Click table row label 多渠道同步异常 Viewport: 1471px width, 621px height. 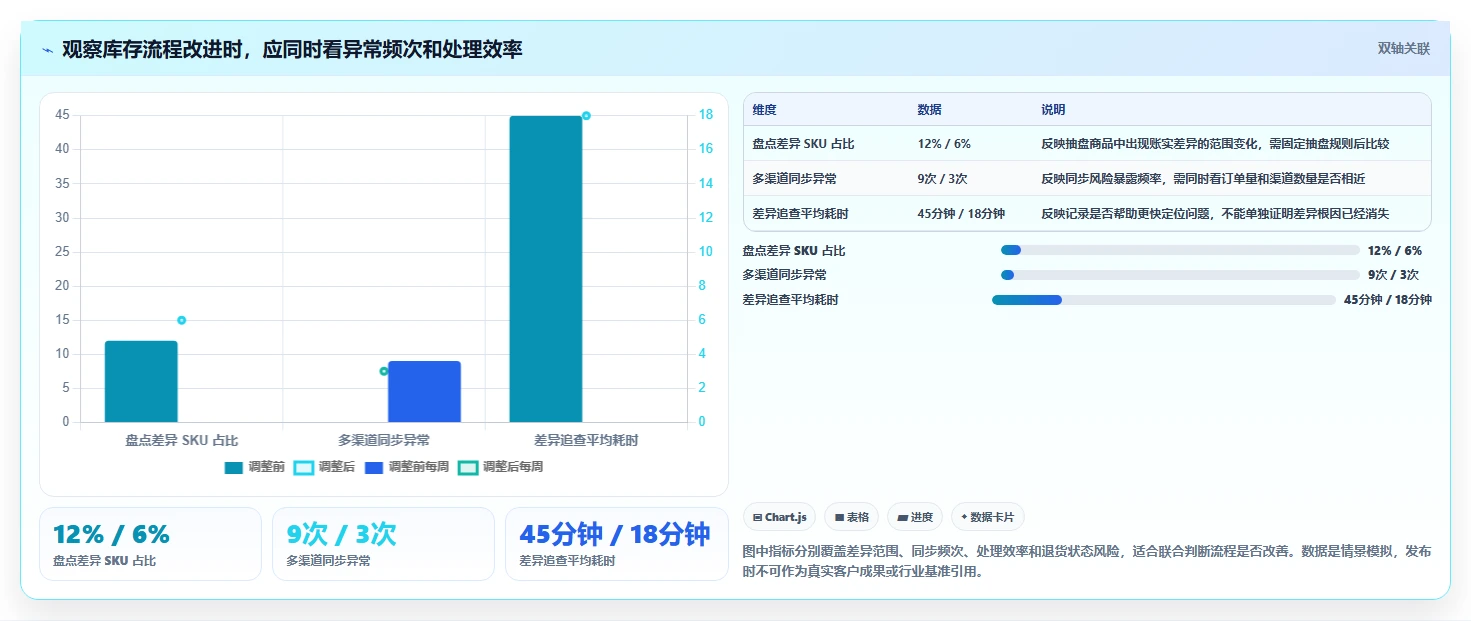pyautogui.click(x=795, y=179)
